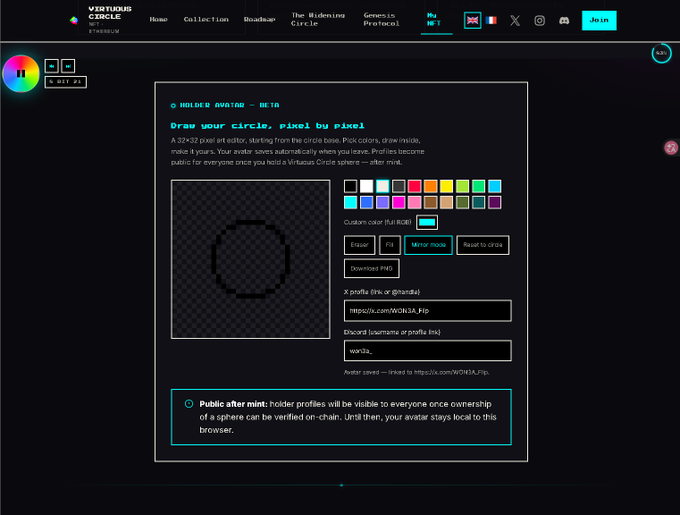Click the 'Holder Avatar — Beta' label
Image resolution: width=680 pixels, height=515 pixels.
[x=229, y=105]
